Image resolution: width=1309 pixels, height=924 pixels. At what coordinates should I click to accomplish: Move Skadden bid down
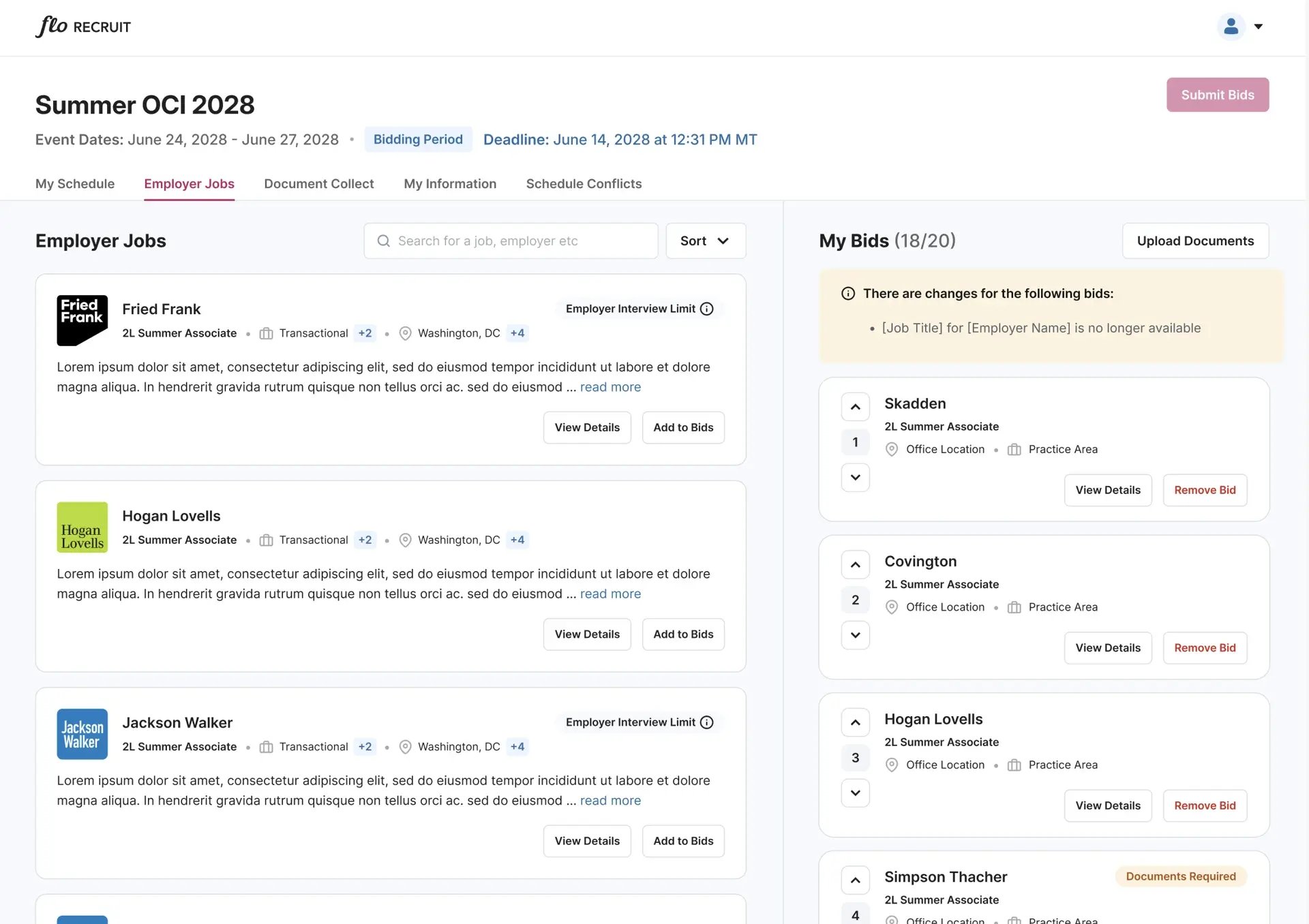(855, 477)
